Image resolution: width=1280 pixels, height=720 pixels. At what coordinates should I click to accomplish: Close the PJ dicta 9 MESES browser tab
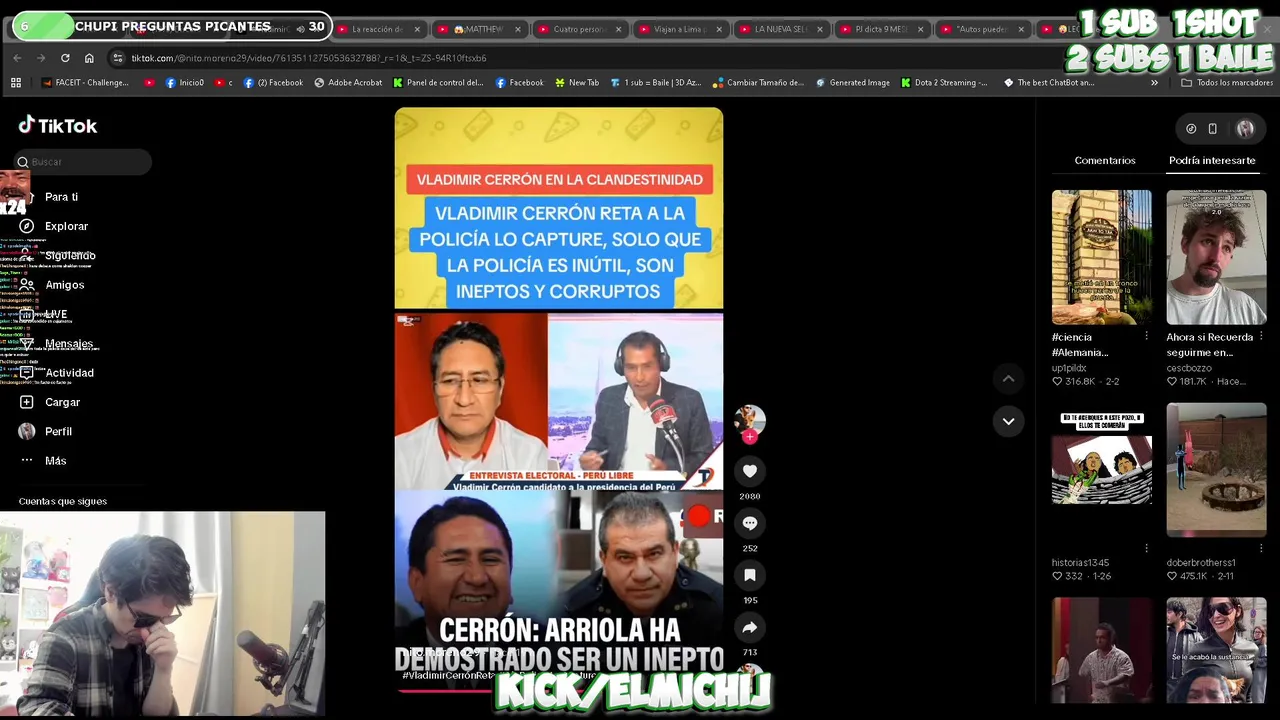[x=921, y=29]
